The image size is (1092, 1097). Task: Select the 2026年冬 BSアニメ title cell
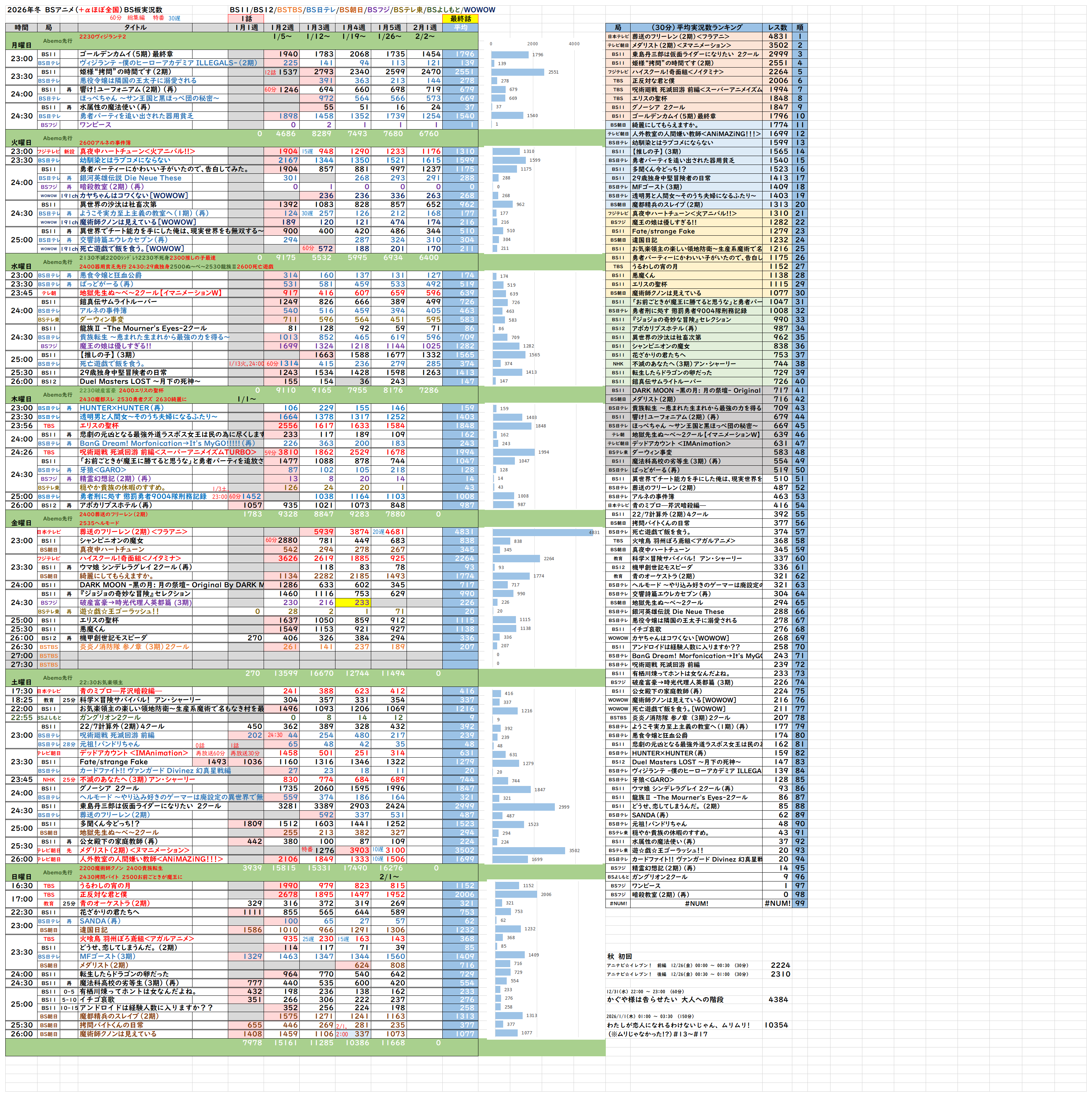click(85, 10)
